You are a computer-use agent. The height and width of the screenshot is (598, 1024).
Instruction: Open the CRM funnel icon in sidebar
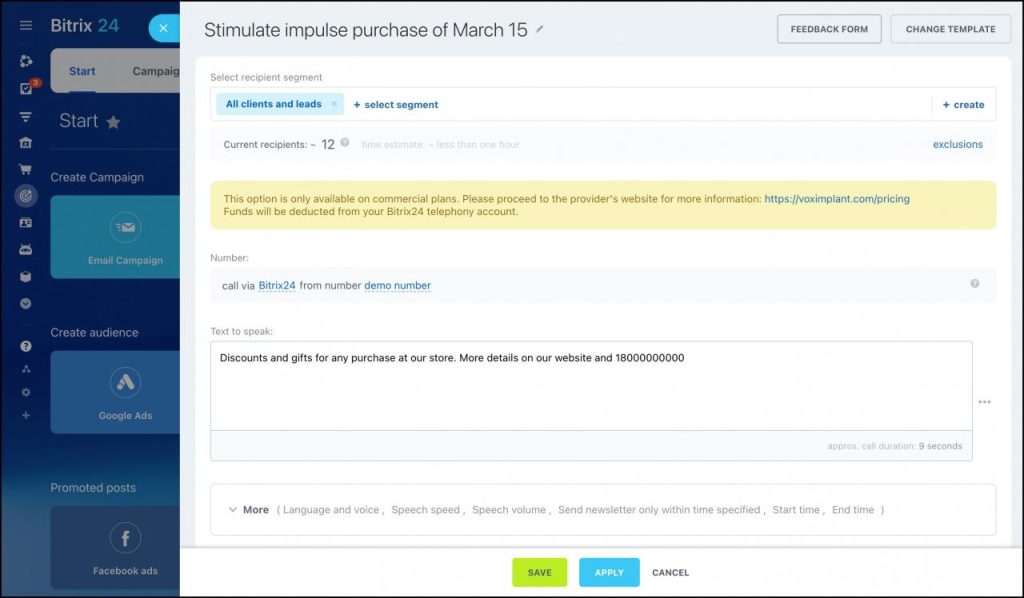click(x=26, y=117)
